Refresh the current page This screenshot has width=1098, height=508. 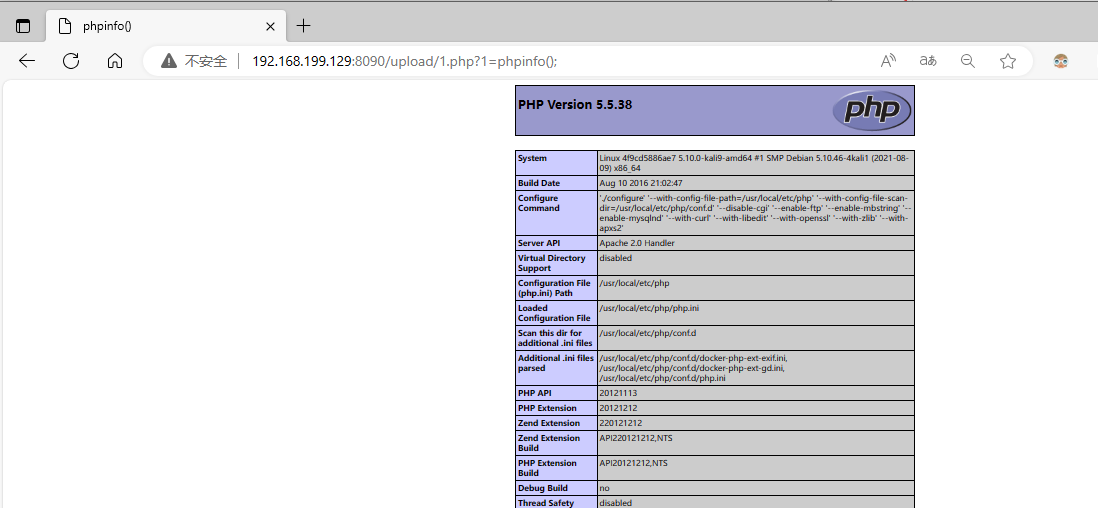coord(71,61)
